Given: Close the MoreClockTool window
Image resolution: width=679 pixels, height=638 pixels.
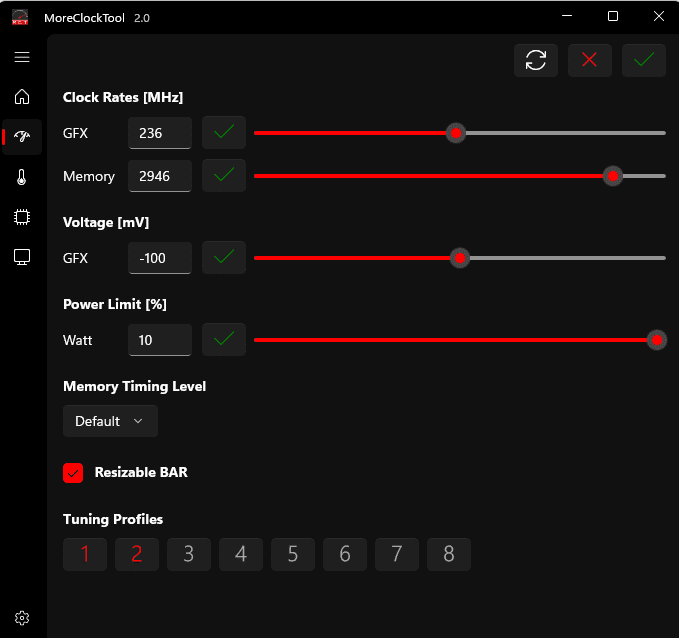Looking at the screenshot, I should coord(659,16).
